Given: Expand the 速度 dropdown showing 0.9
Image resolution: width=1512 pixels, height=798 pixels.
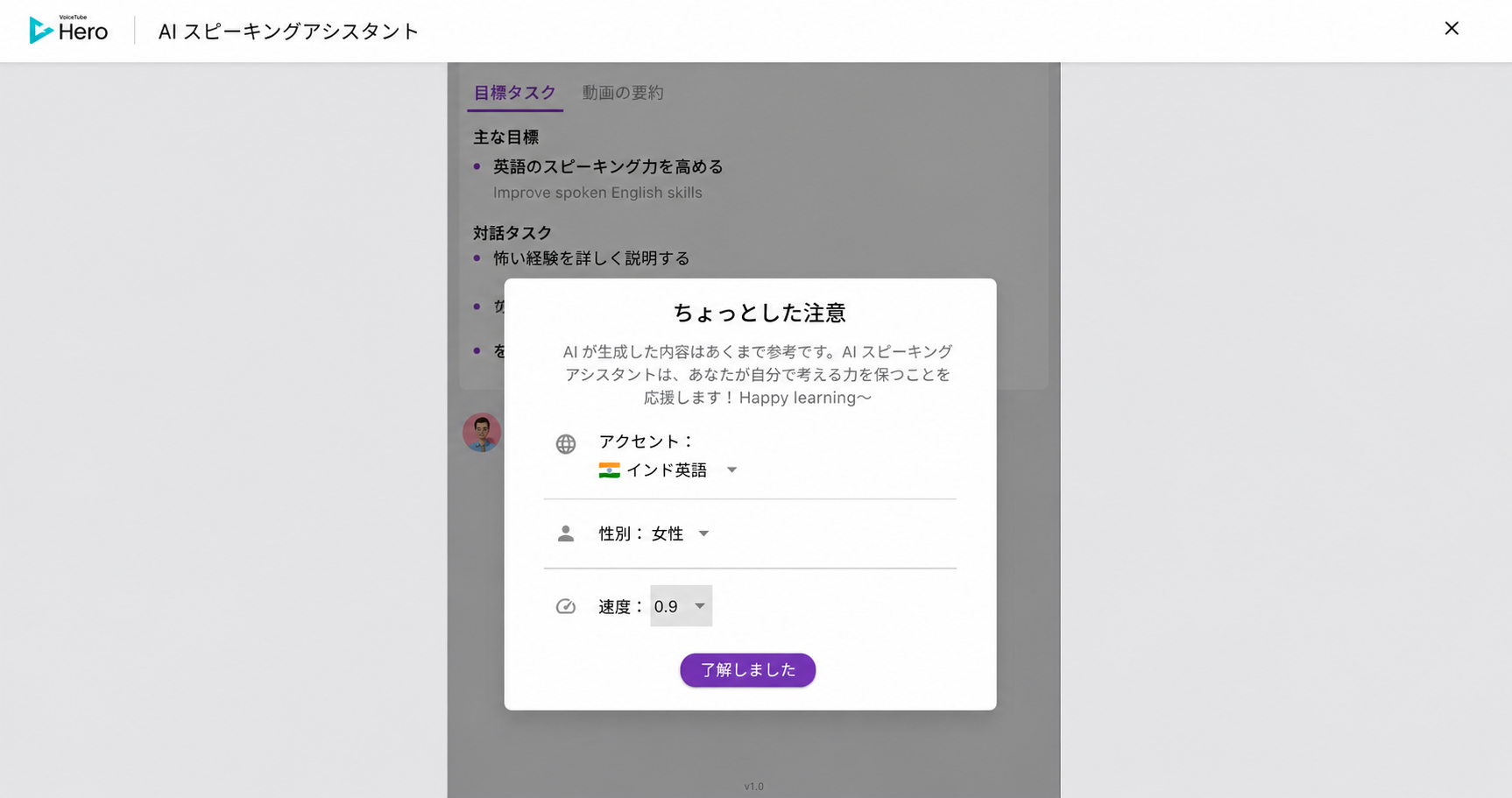Looking at the screenshot, I should coord(681,606).
